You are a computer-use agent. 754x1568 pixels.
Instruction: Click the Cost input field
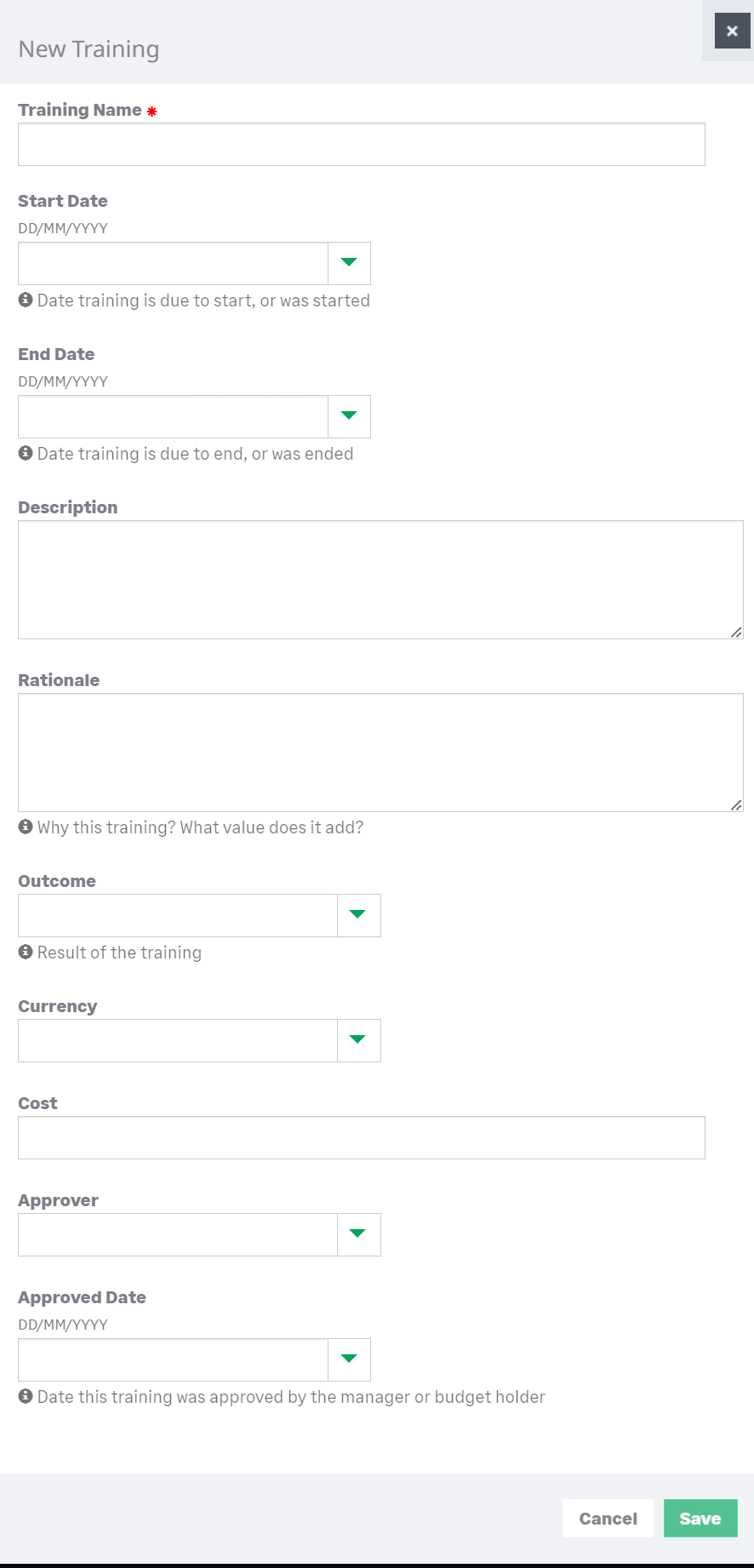(361, 1137)
